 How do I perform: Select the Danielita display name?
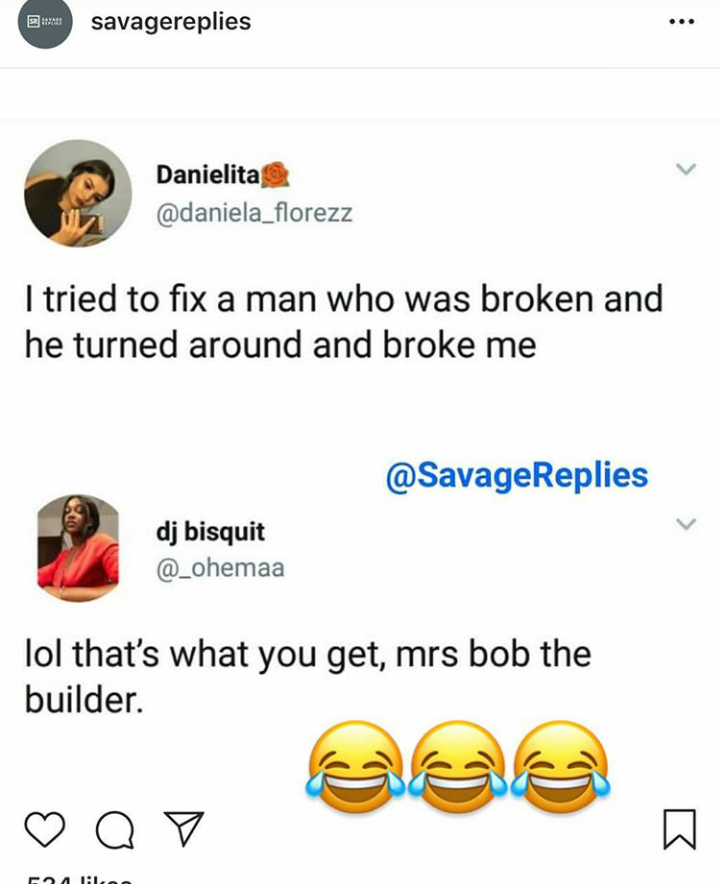pyautogui.click(x=207, y=175)
